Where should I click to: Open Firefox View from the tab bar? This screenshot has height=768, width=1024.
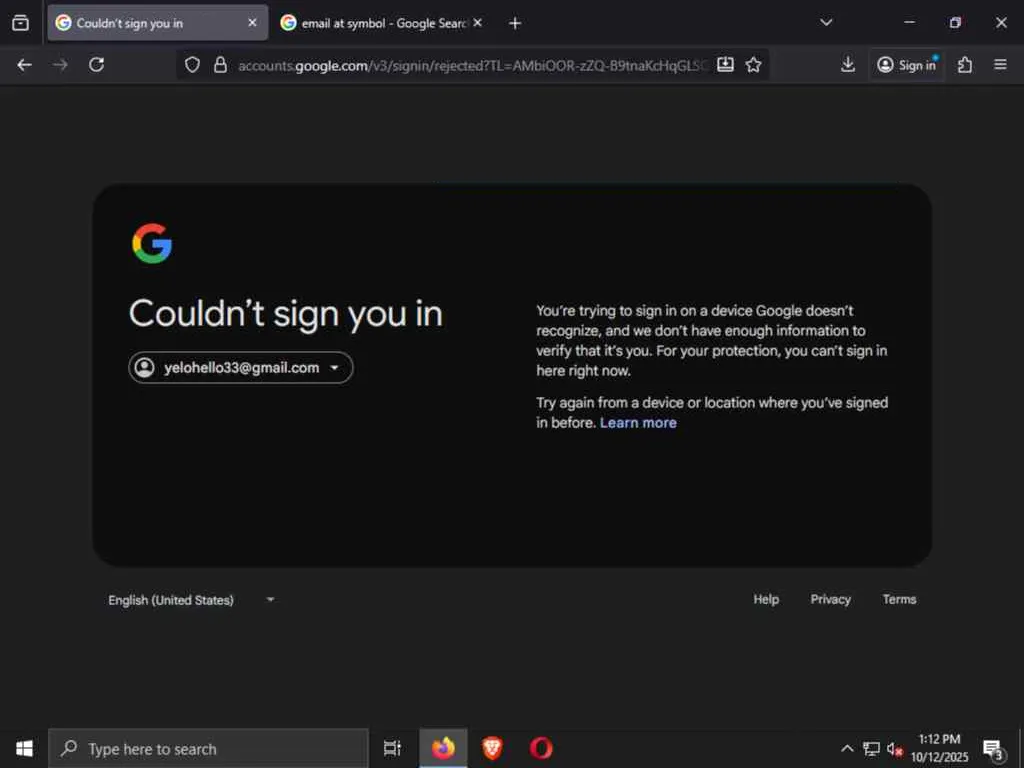tap(20, 23)
